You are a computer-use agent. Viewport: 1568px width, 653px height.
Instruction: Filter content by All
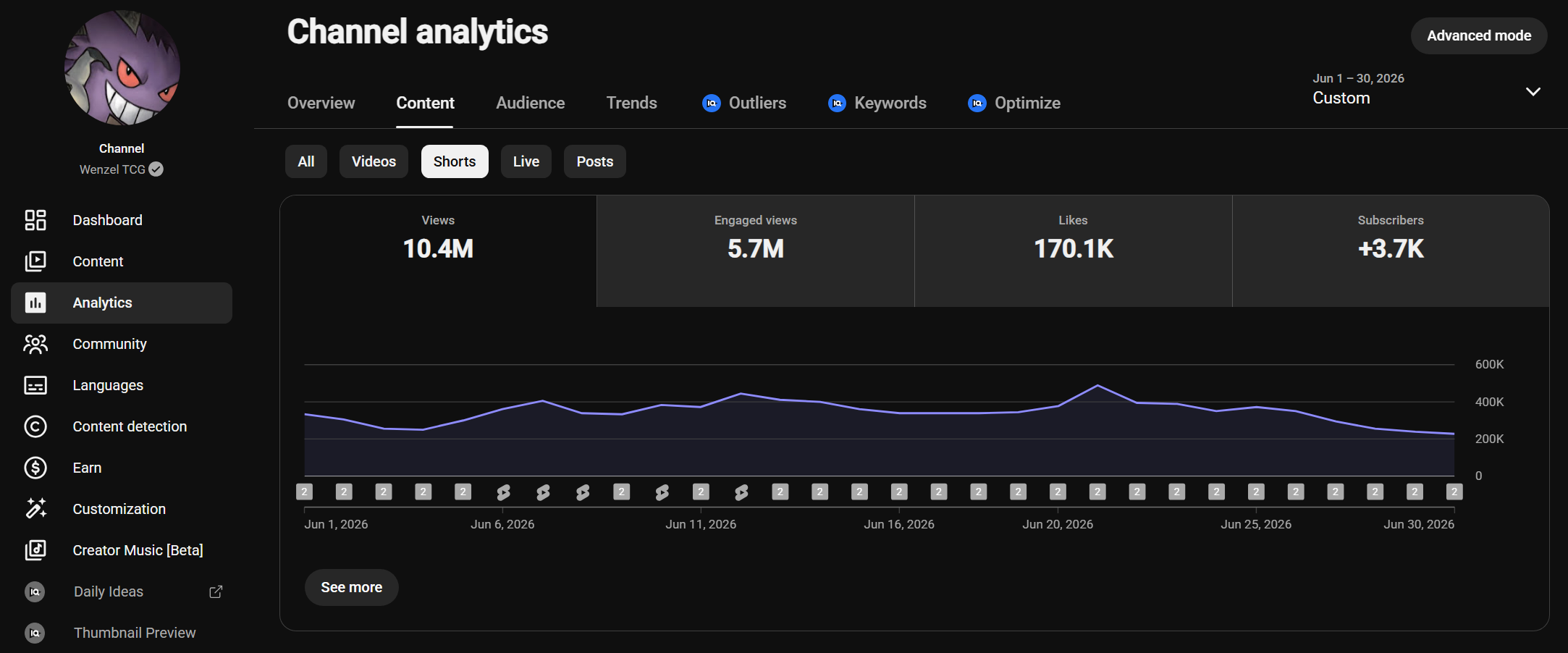[x=306, y=161]
